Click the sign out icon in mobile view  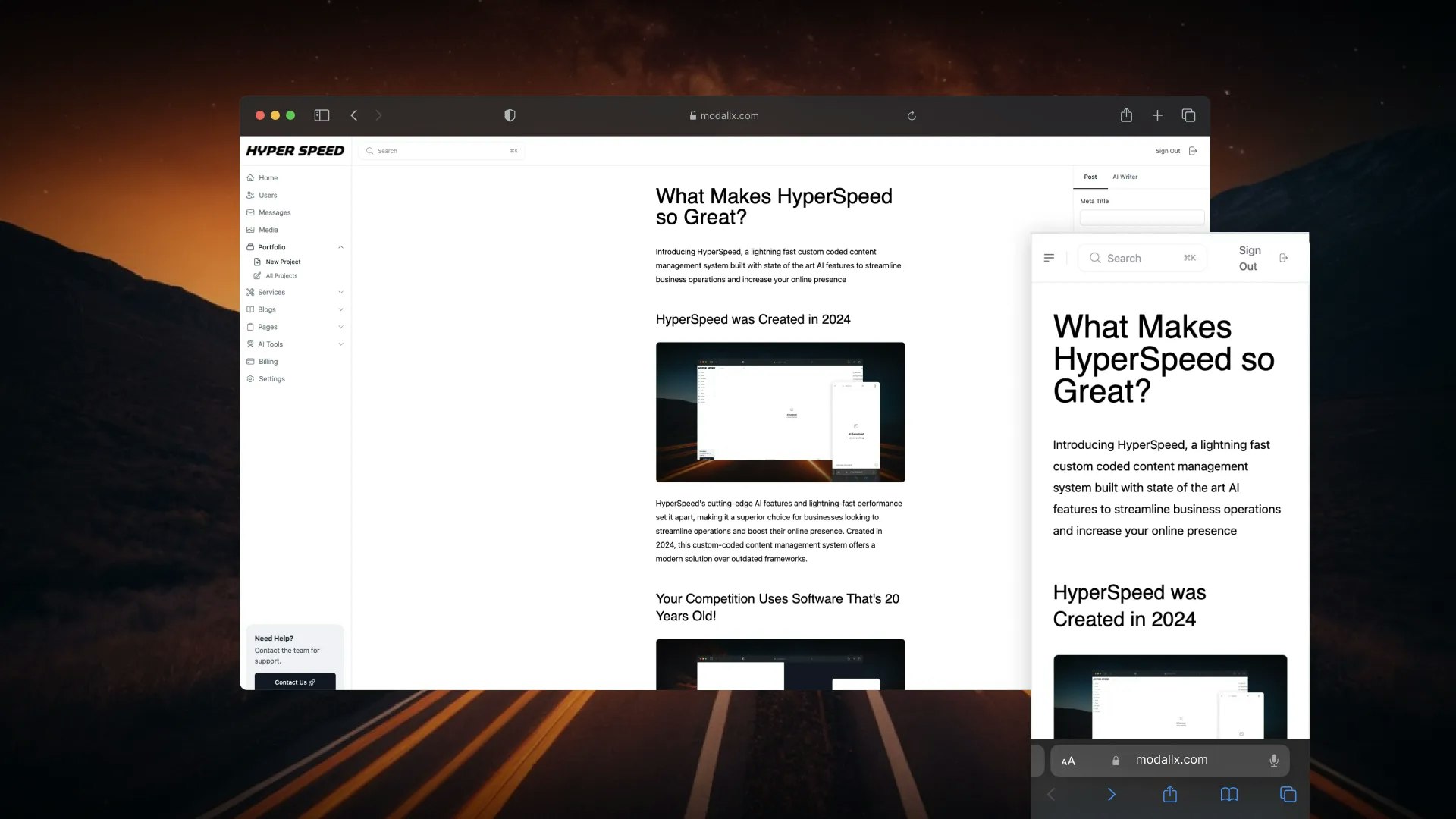1283,258
